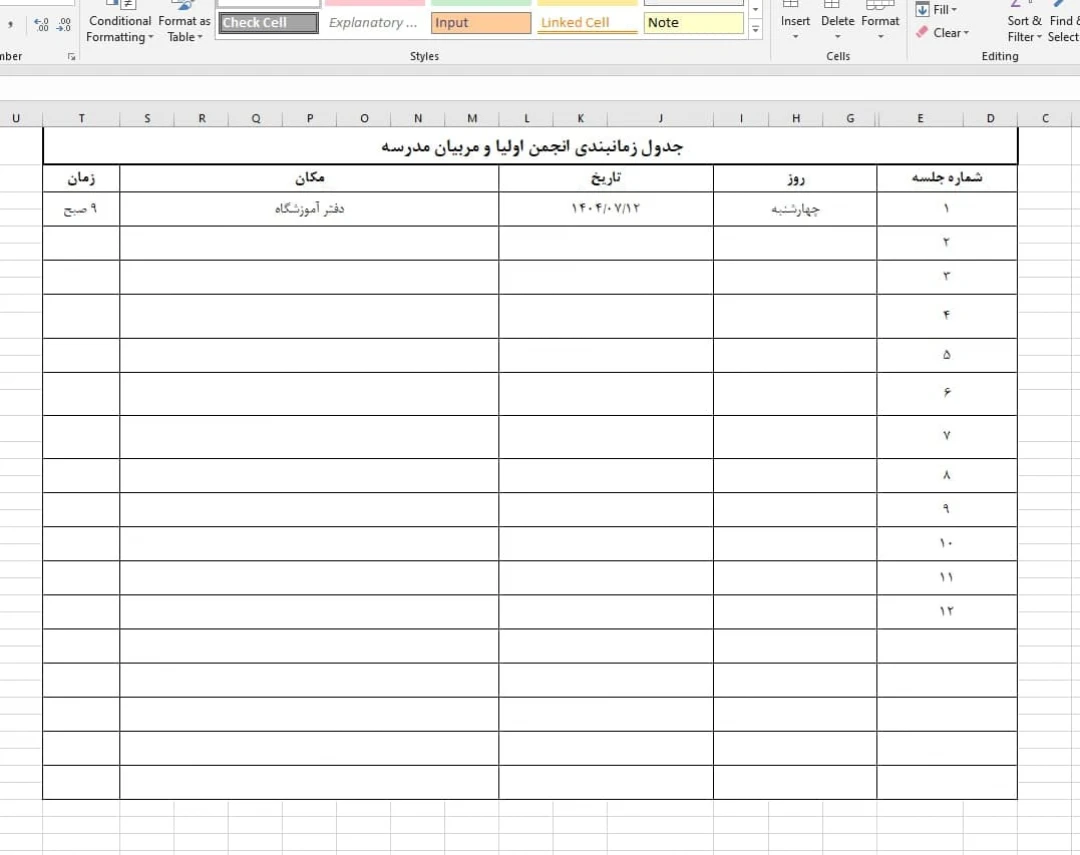1080x855 pixels.
Task: Click the Increase Decimal icon
Action: tap(41, 24)
